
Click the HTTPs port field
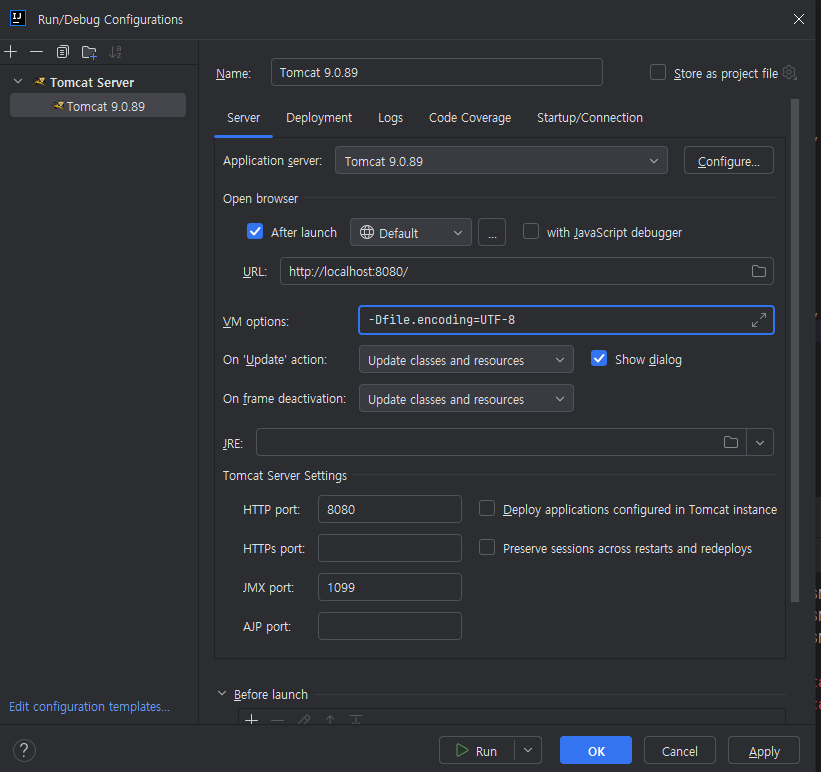pos(390,548)
